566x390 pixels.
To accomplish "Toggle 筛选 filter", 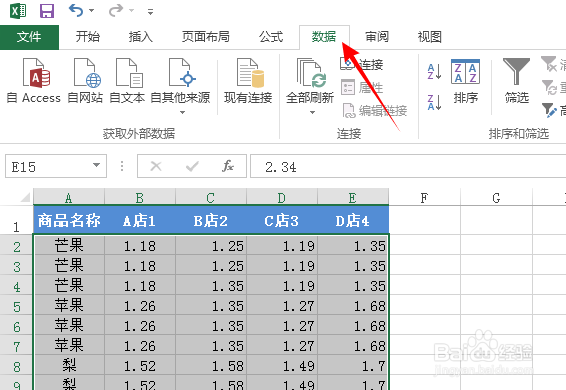I will pyautogui.click(x=517, y=81).
